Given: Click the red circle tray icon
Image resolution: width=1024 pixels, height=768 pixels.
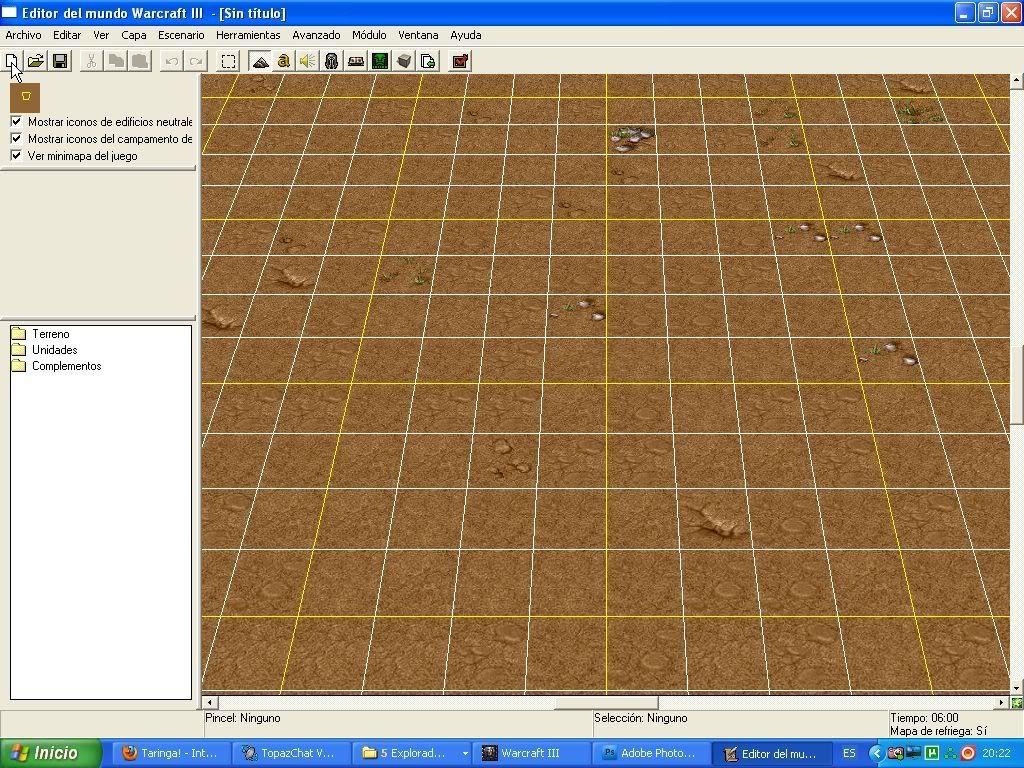Looking at the screenshot, I should (x=968, y=753).
